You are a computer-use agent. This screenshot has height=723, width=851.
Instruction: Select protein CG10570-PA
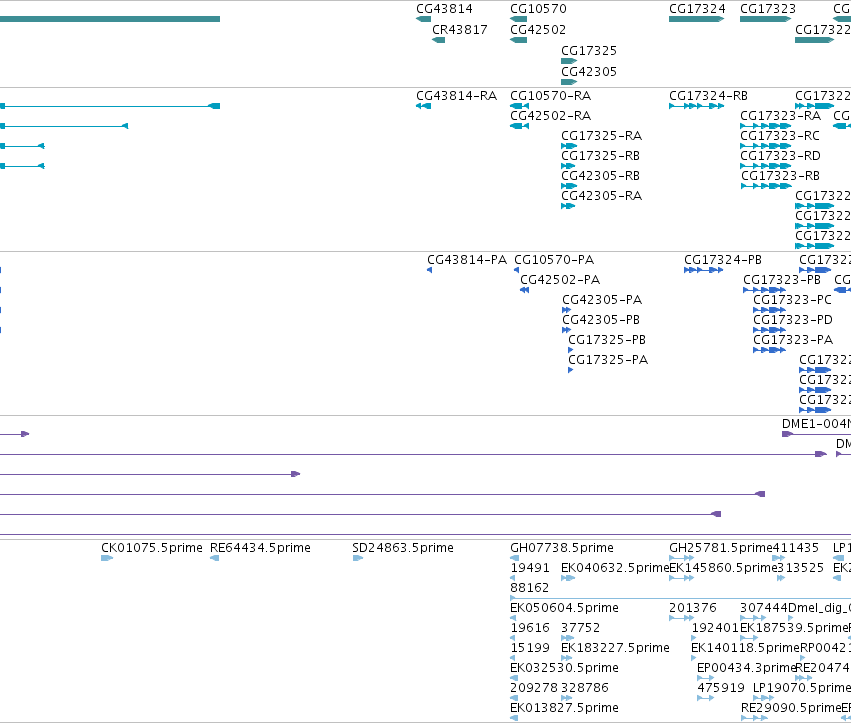(x=554, y=259)
